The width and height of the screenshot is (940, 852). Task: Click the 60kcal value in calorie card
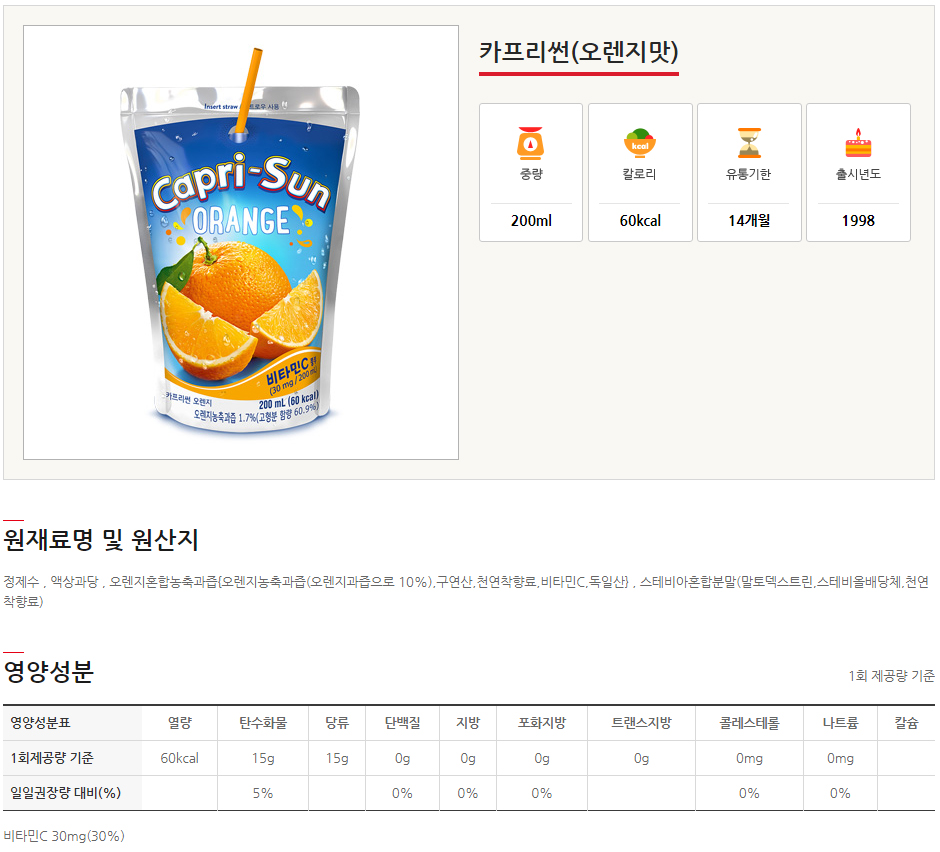(640, 221)
